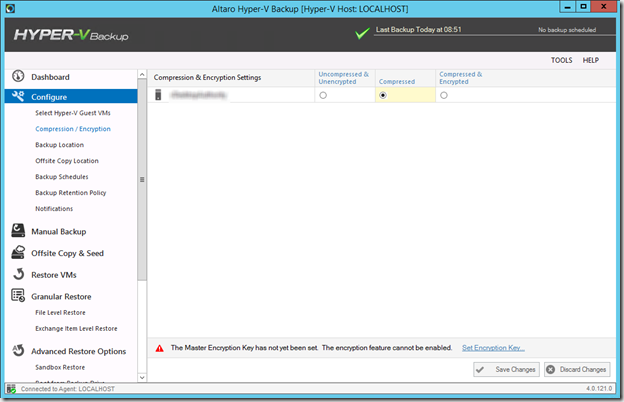Click the Discard Changes button

577,369
